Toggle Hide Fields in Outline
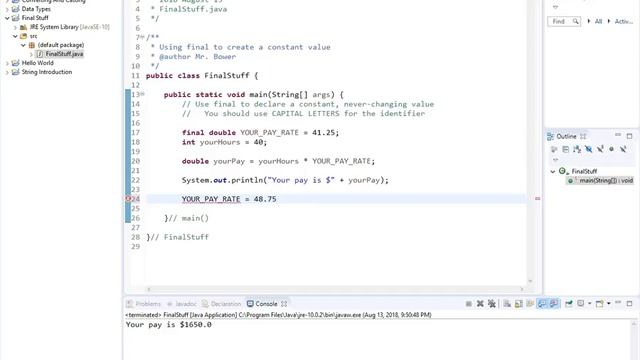 tap(588, 149)
